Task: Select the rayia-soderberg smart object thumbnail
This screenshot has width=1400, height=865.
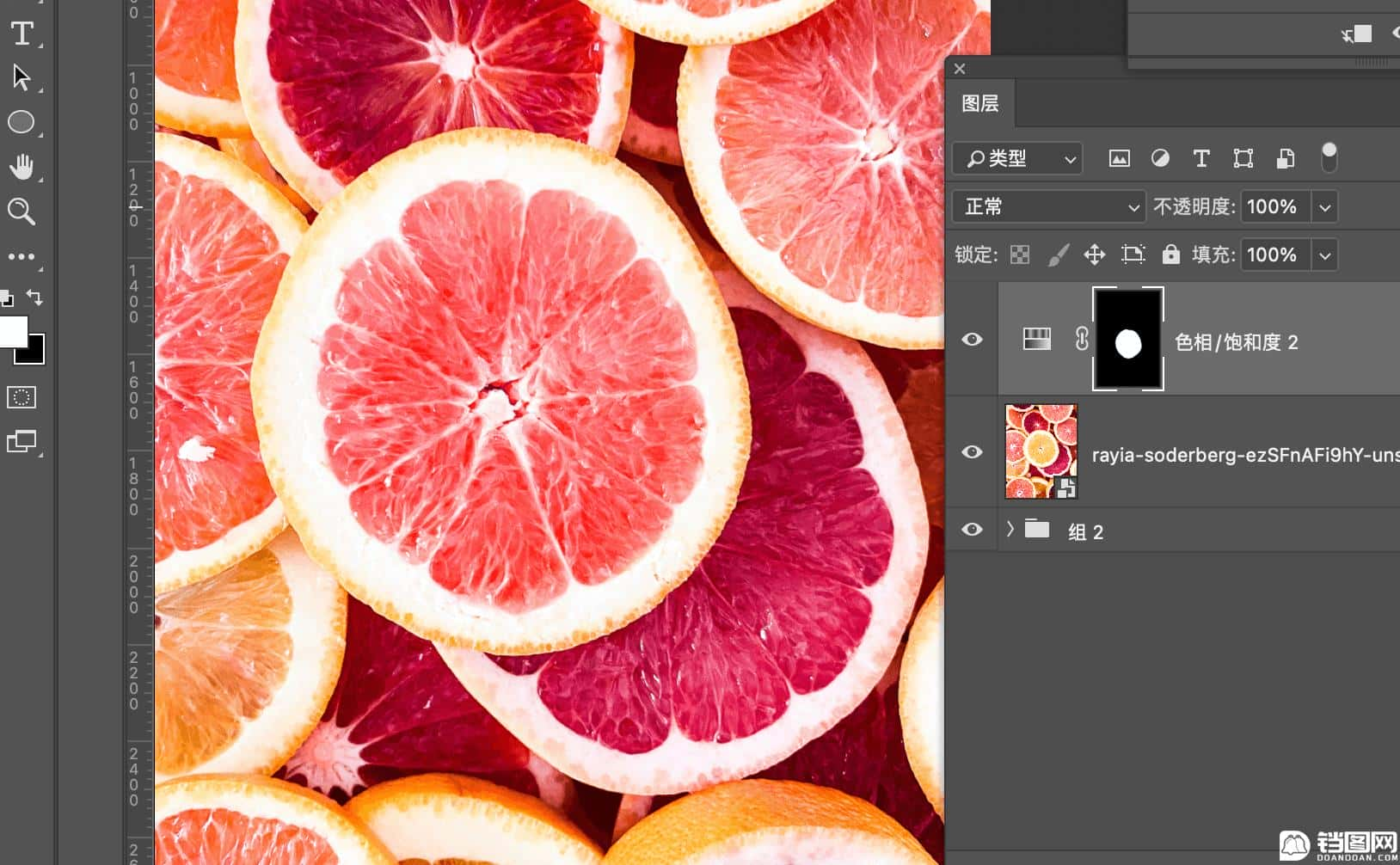Action: 1041,451
